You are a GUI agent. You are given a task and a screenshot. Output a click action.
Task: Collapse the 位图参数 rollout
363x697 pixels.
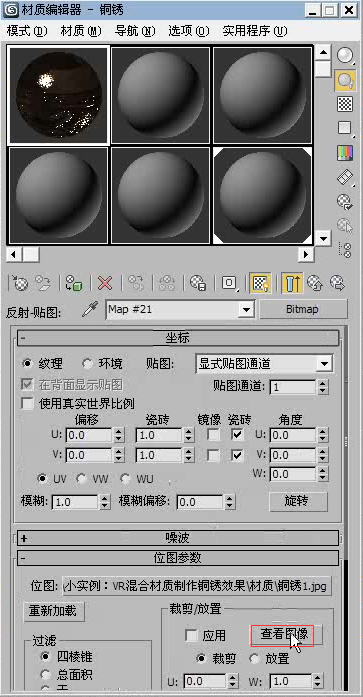point(178,558)
